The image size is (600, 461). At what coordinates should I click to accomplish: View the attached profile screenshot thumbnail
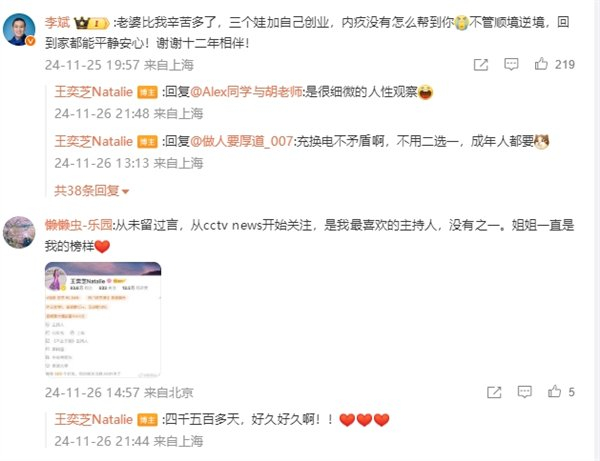(103, 319)
